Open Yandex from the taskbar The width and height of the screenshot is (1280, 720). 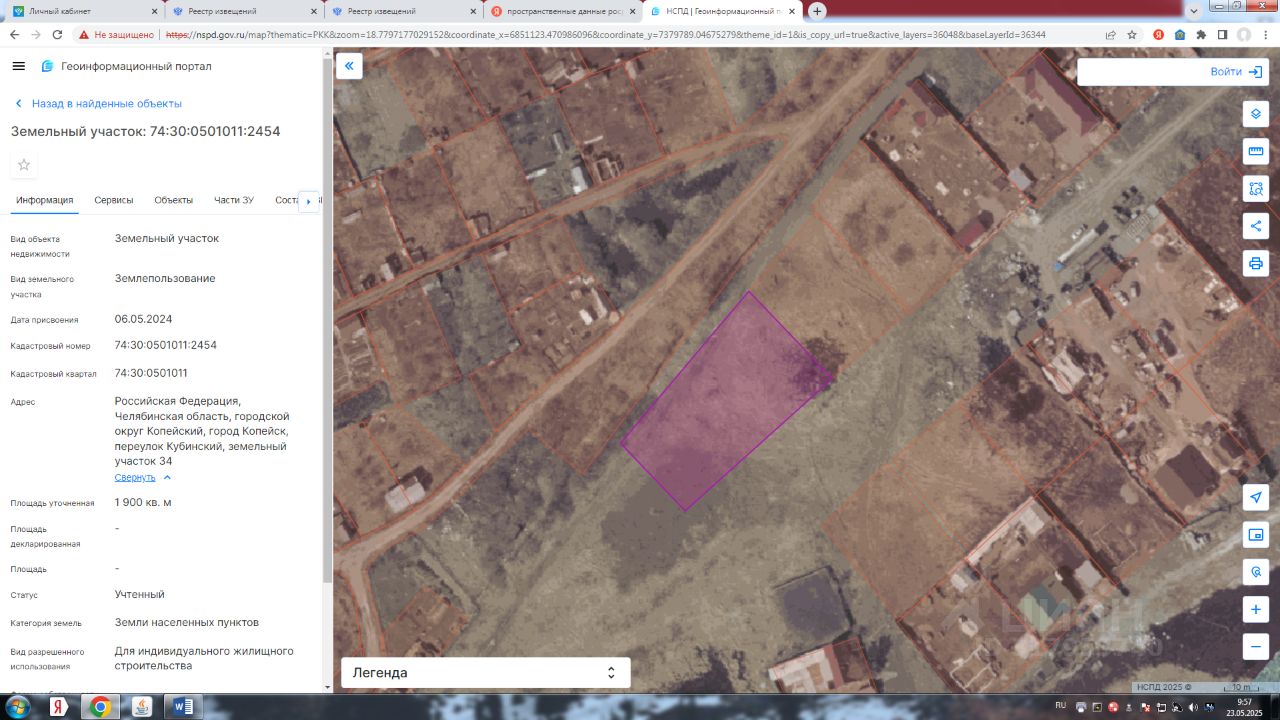[x=59, y=707]
